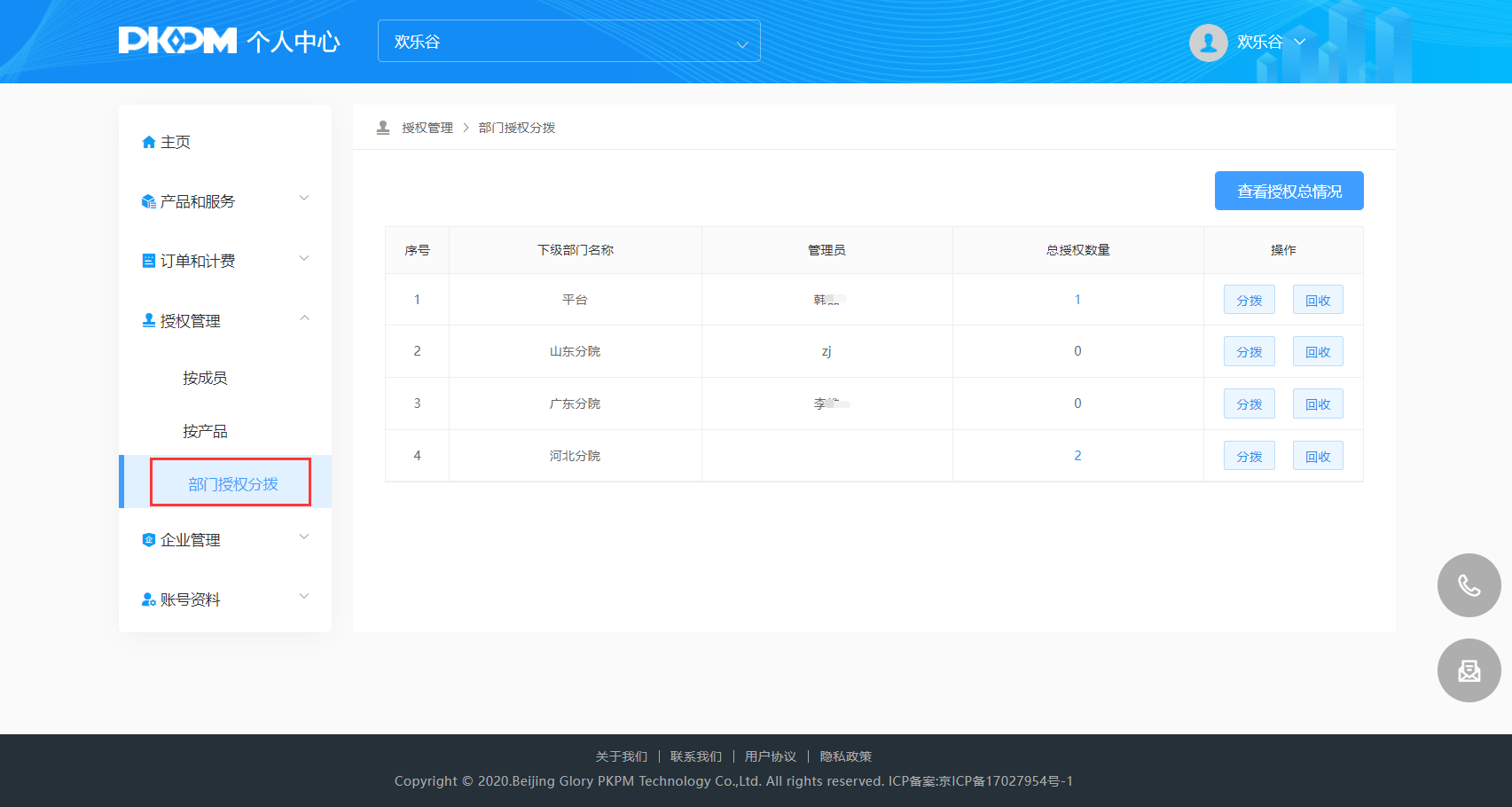The image size is (1512, 807).
Task: Collapse the 授权管理 menu chevron
Action: click(304, 318)
